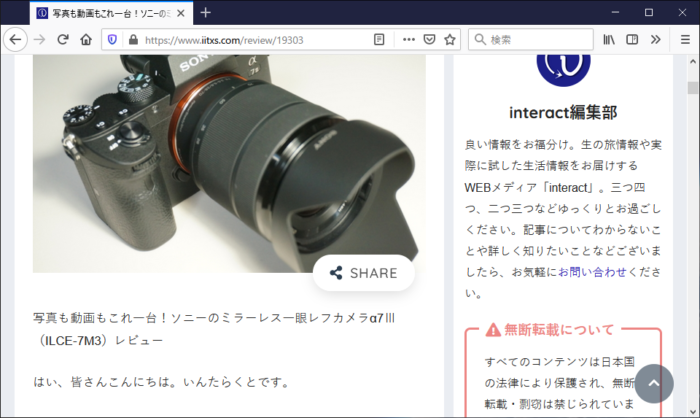
Task: Toggle the sidebar view
Action: 632,40
